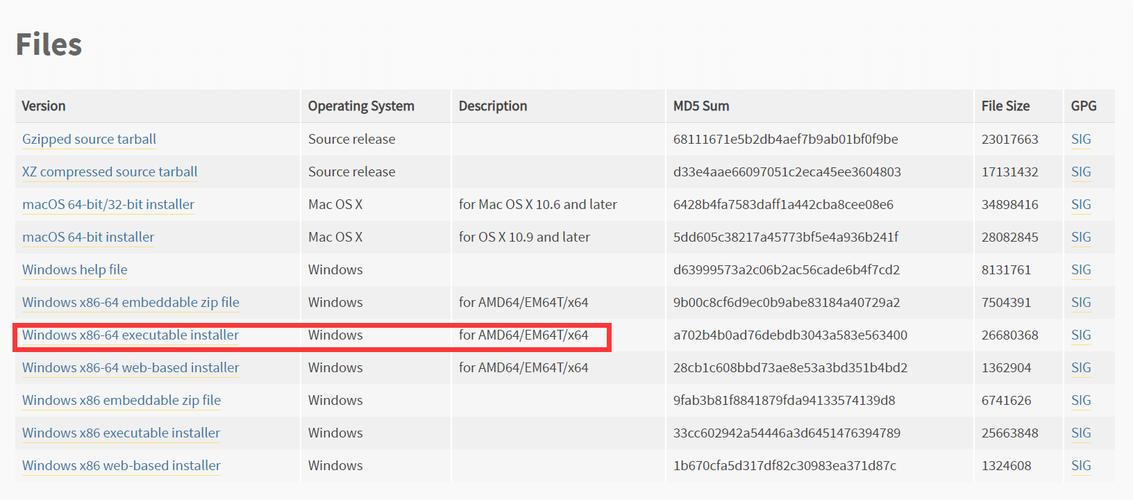Open SIG for Windows x86-64 executable installer
Viewport: 1133px width, 500px height.
1081,335
